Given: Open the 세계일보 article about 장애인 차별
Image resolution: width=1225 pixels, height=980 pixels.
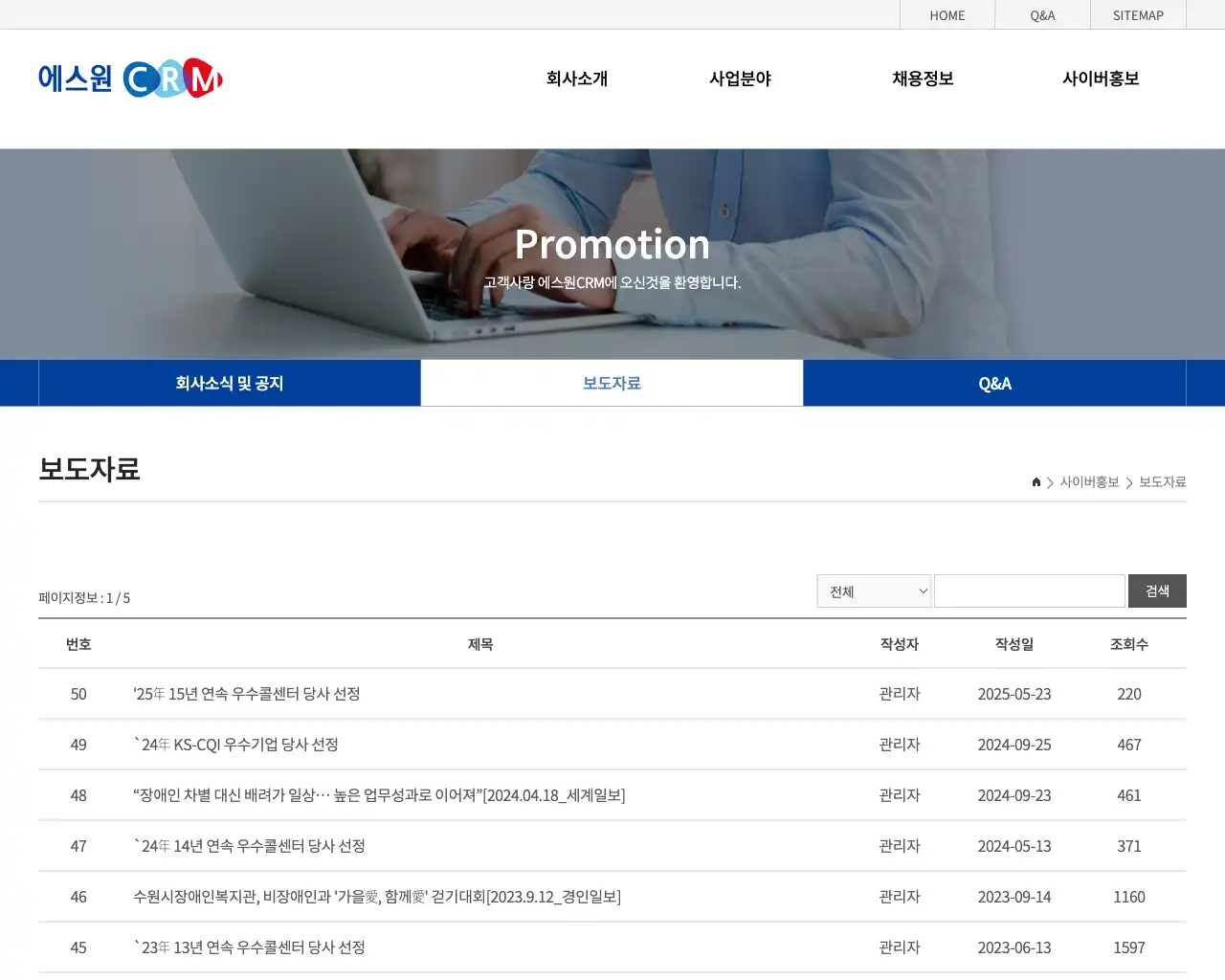Looking at the screenshot, I should click(x=378, y=795).
